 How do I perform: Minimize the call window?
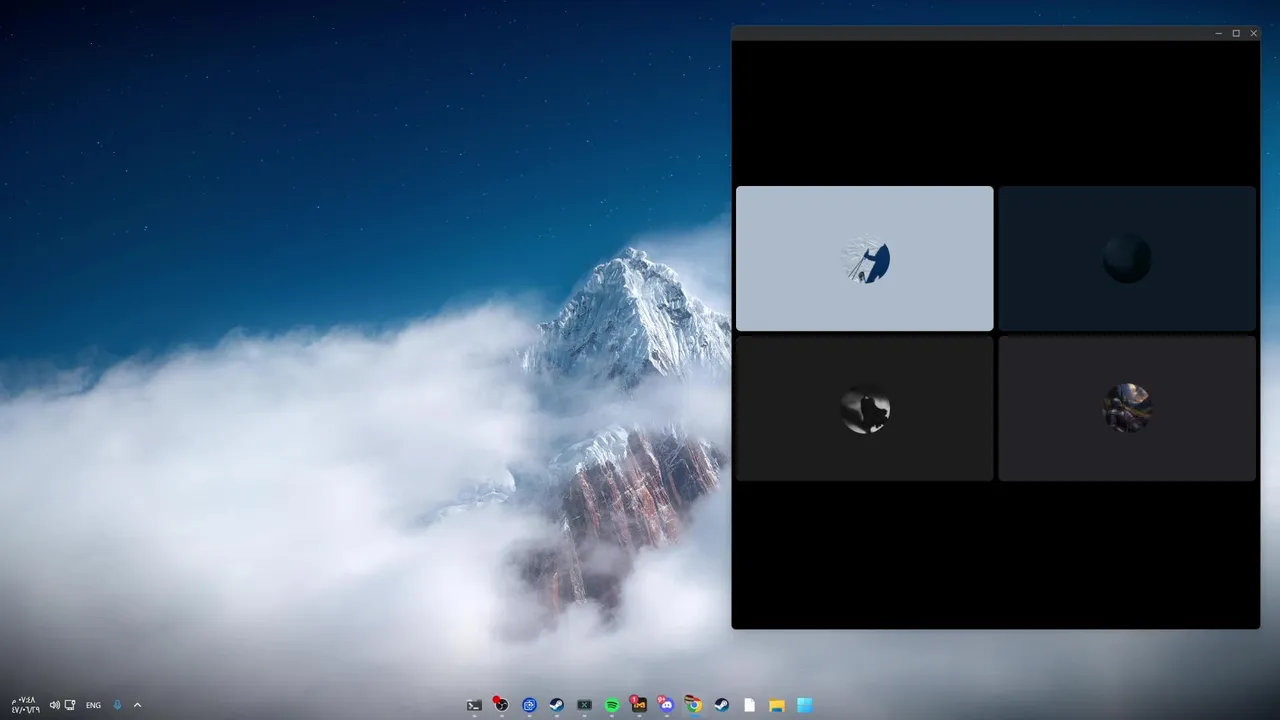(1218, 33)
